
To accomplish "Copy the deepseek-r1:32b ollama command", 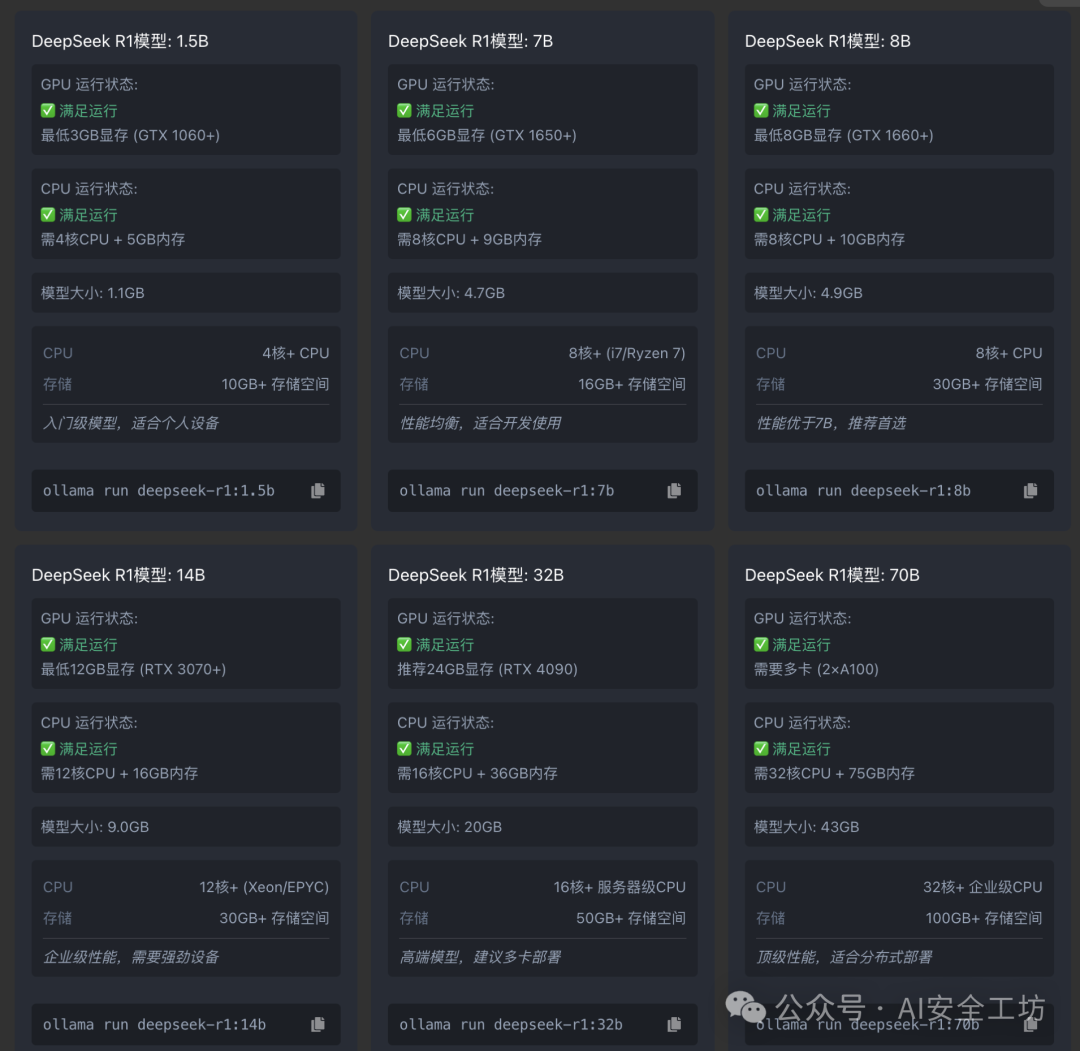I will coord(674,1024).
